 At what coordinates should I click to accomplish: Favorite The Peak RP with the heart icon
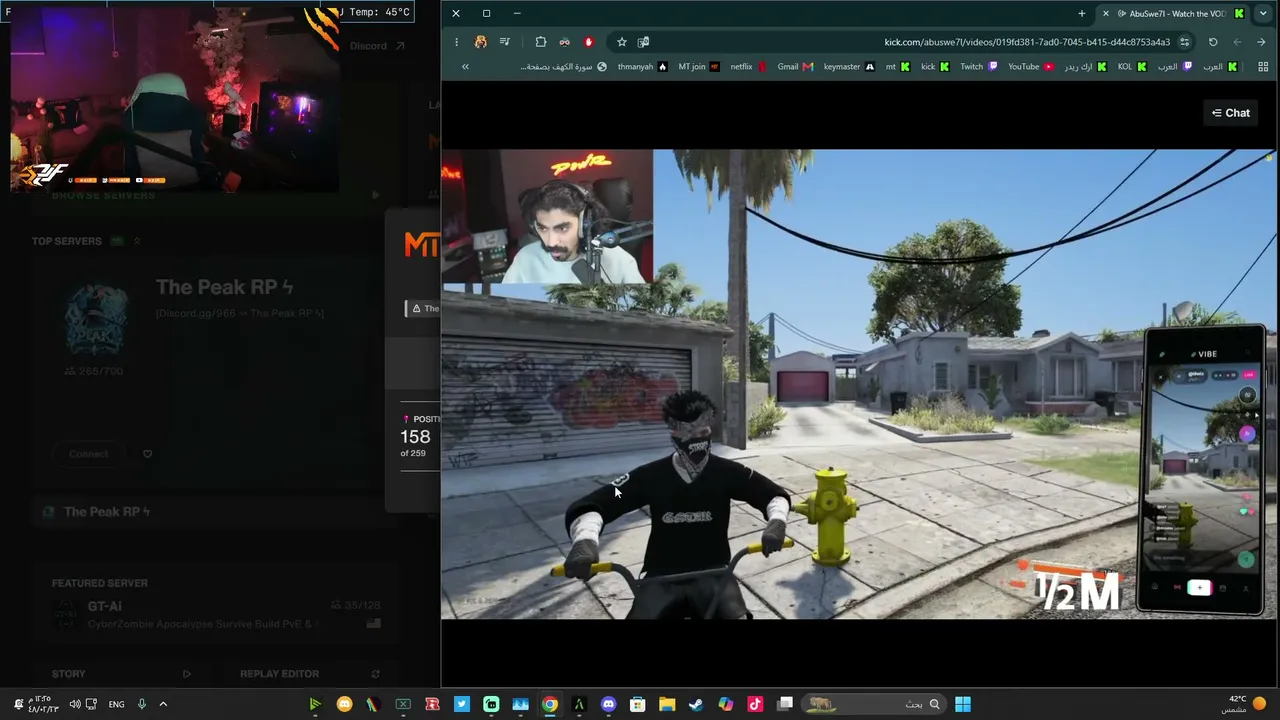point(147,454)
